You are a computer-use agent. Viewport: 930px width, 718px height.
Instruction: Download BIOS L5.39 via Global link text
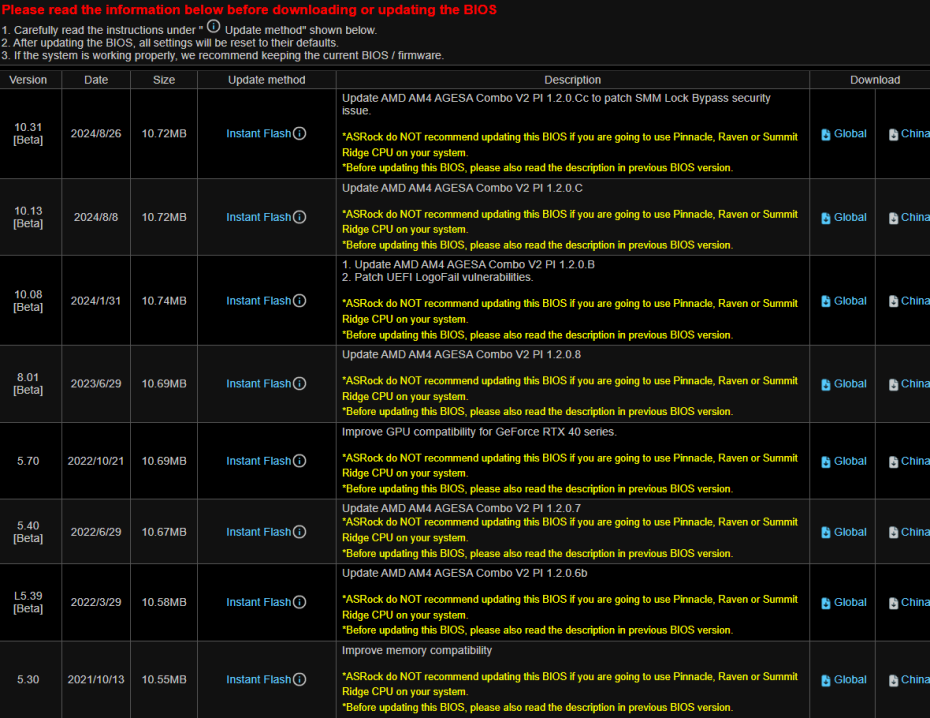pyautogui.click(x=850, y=602)
